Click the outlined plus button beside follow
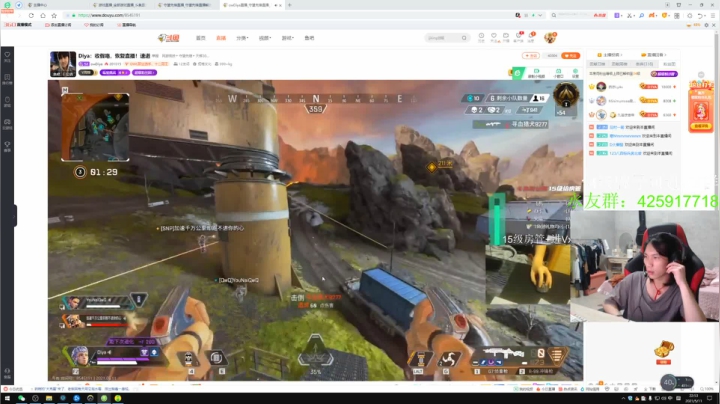This screenshot has width=720, height=404. click(x=531, y=56)
